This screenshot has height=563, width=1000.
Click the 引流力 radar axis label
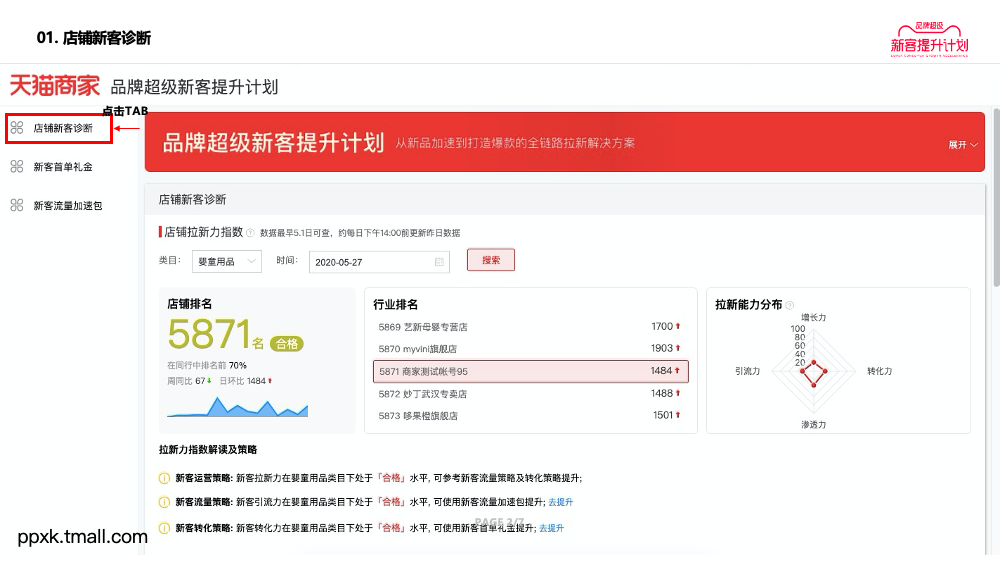pyautogui.click(x=747, y=371)
